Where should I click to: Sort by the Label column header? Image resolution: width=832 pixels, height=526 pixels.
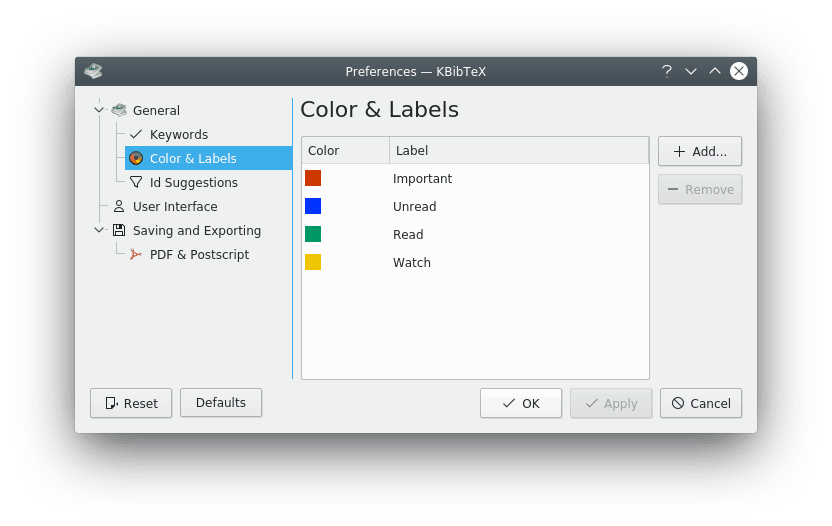click(519, 151)
